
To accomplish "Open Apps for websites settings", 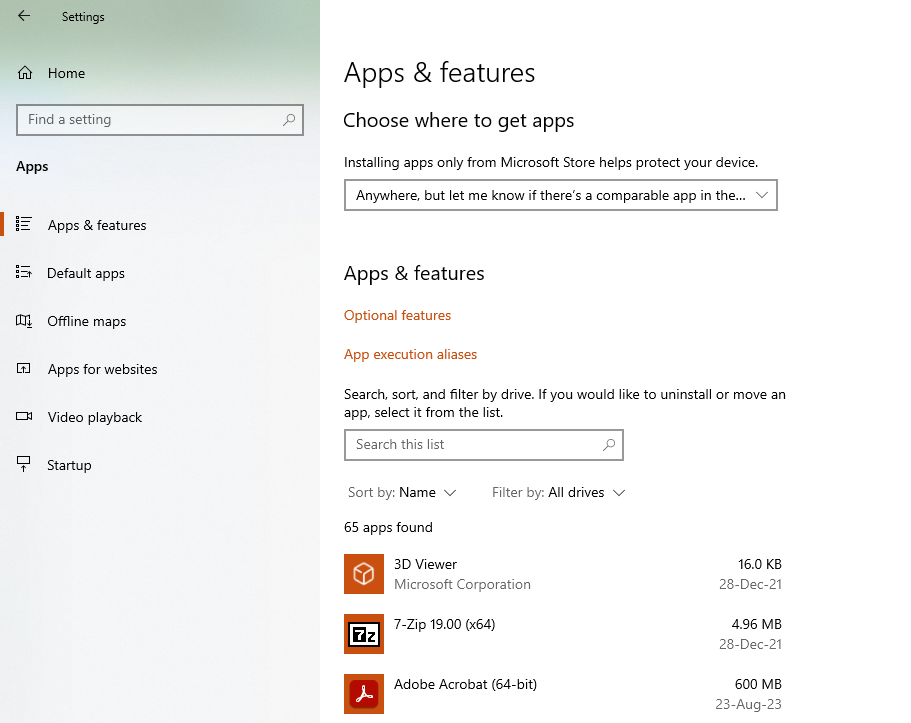I will 103,369.
